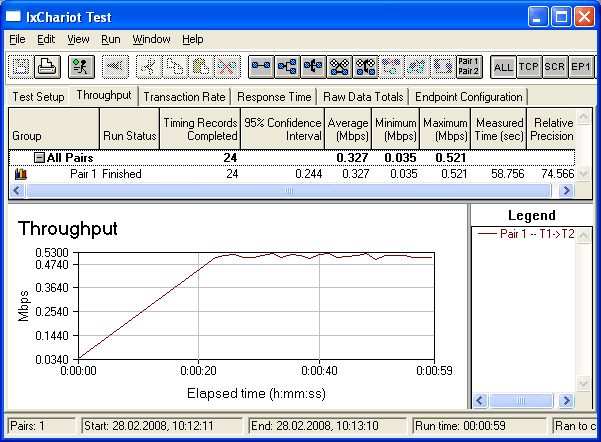This screenshot has width=601, height=442.
Task: Click the Stop test icon
Action: pyautogui.click(x=115, y=67)
